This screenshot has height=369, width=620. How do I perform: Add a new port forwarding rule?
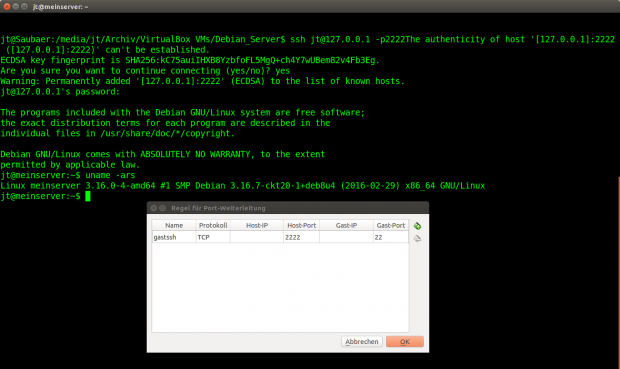417,226
